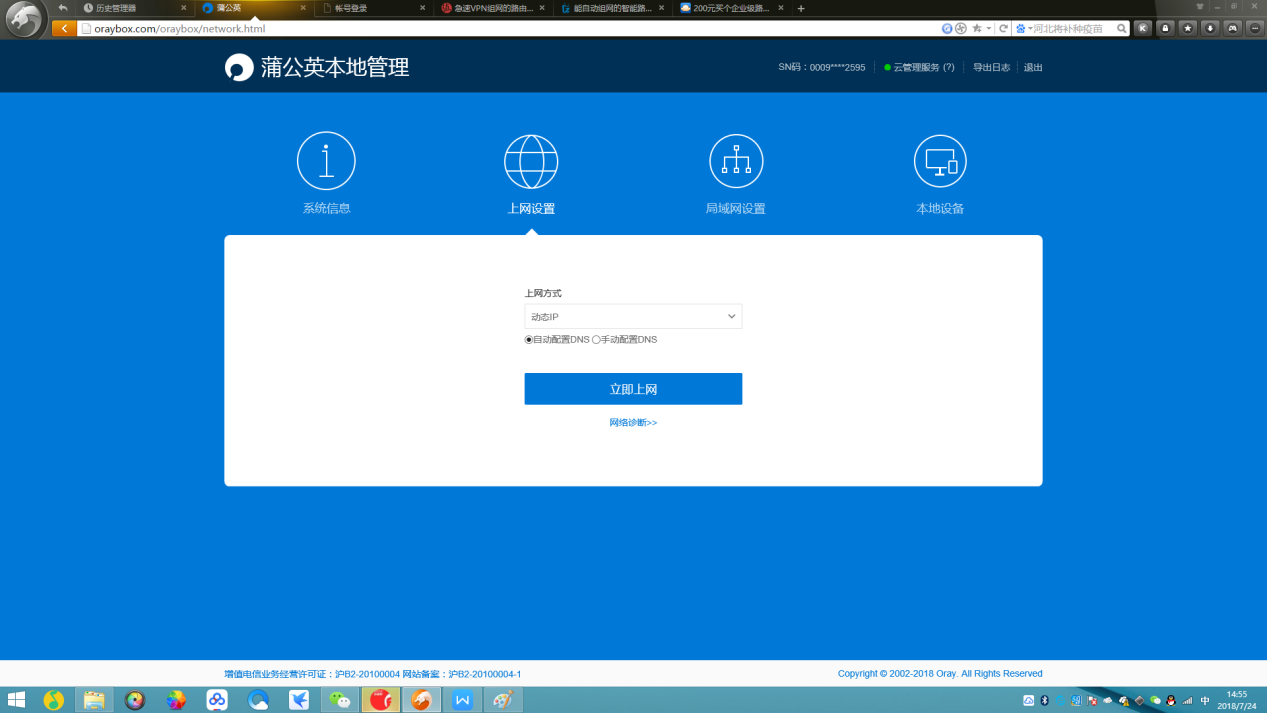Click the cheetah browser logo at top-left
Viewport: 1267px width, 713px height.
25,19
